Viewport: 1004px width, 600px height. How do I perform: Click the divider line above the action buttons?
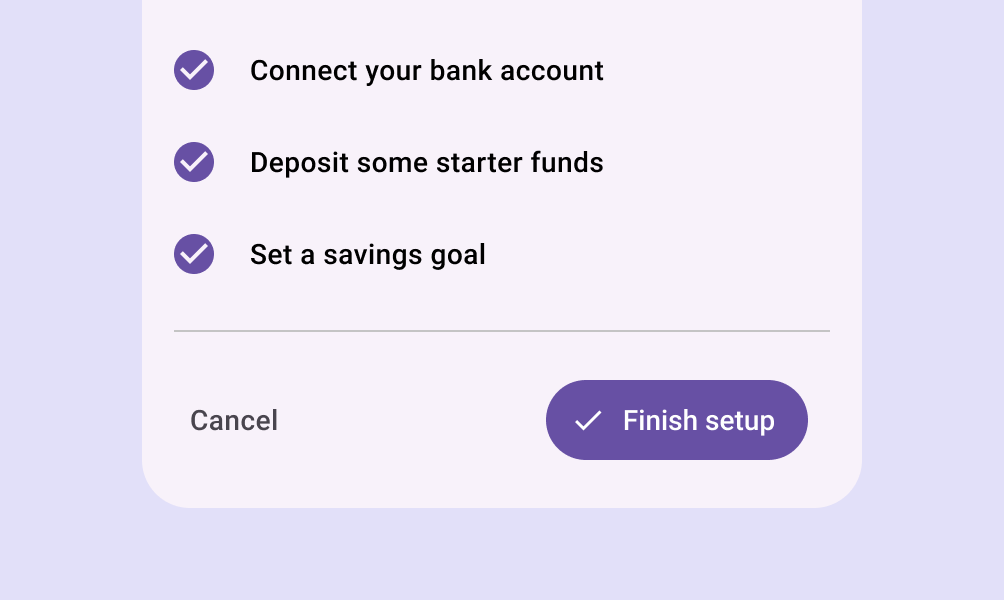click(501, 330)
